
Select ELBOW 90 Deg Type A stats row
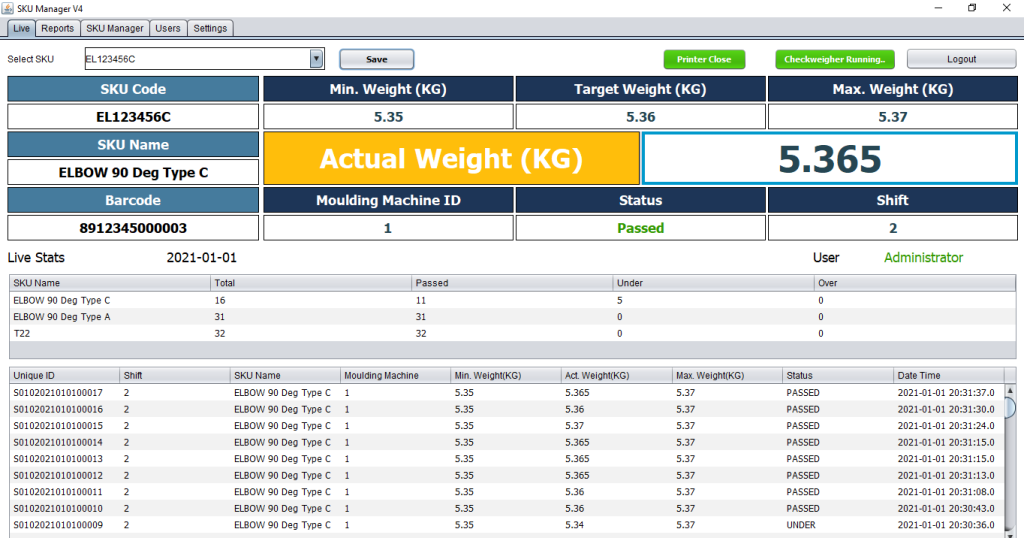coord(110,316)
